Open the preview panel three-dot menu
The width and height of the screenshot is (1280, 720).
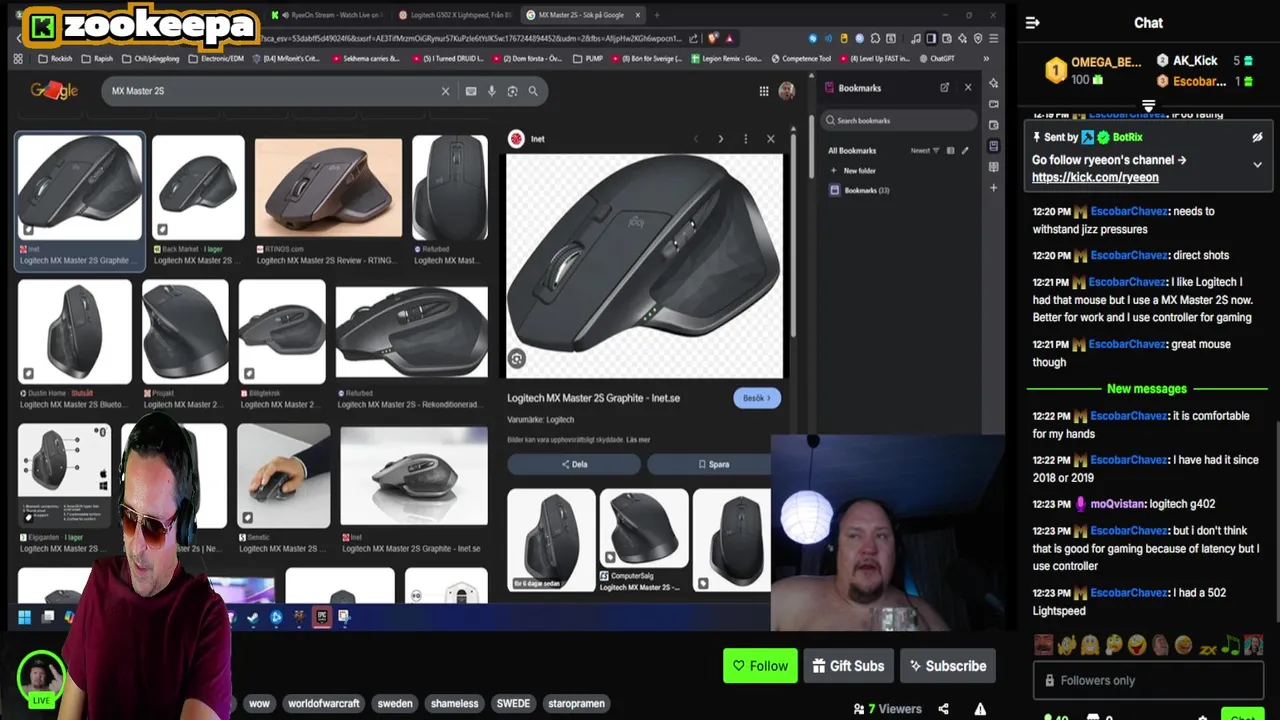745,139
